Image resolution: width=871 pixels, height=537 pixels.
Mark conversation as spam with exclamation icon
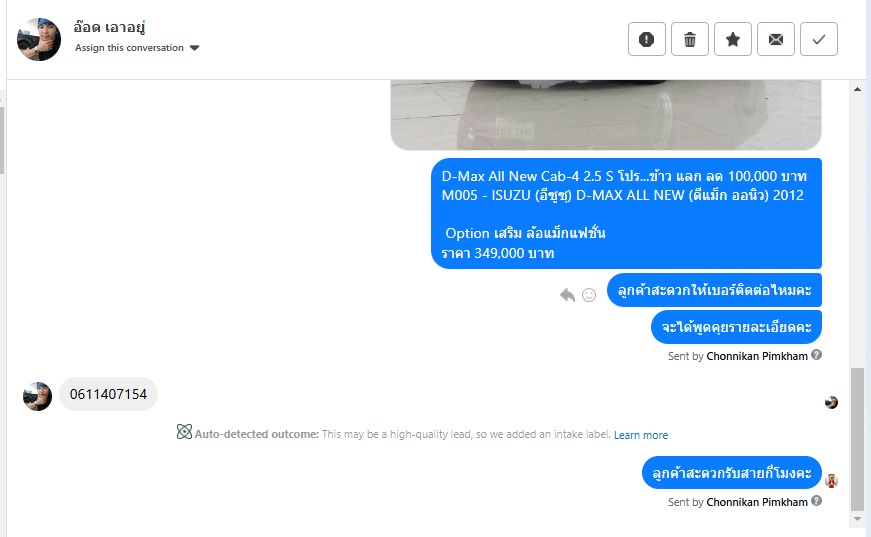(647, 39)
